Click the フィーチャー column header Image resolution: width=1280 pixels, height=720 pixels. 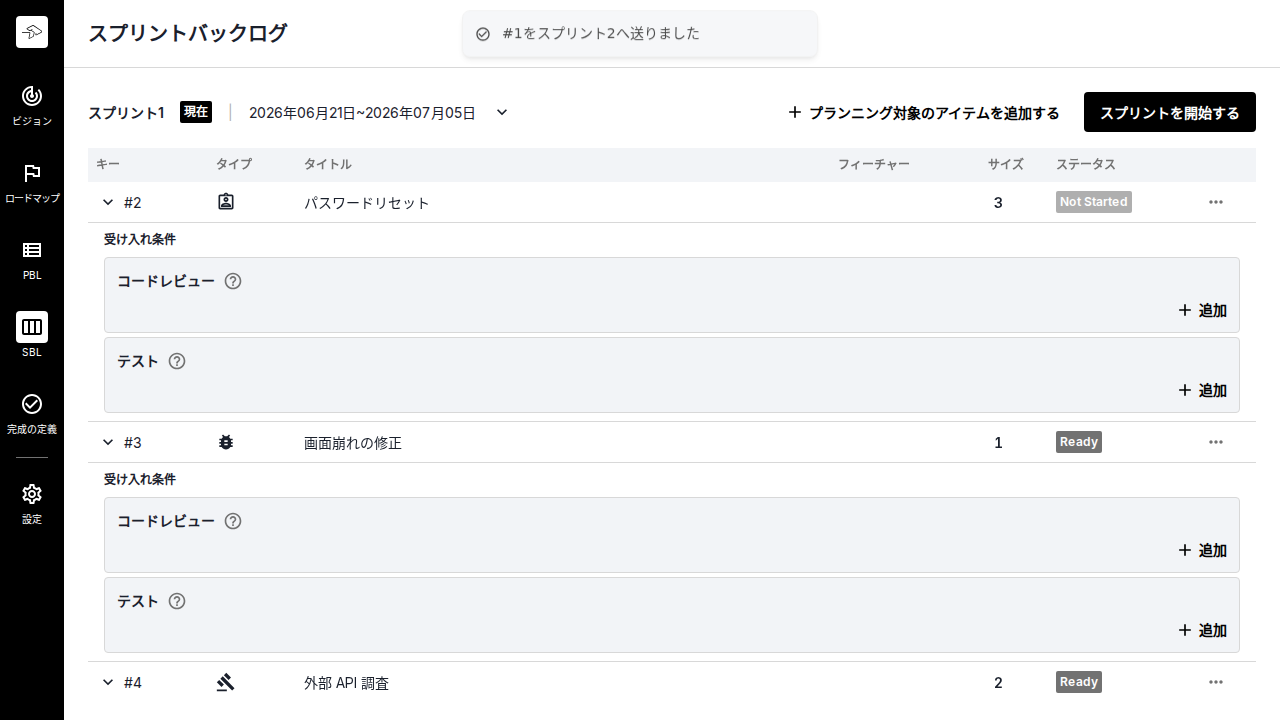point(874,164)
